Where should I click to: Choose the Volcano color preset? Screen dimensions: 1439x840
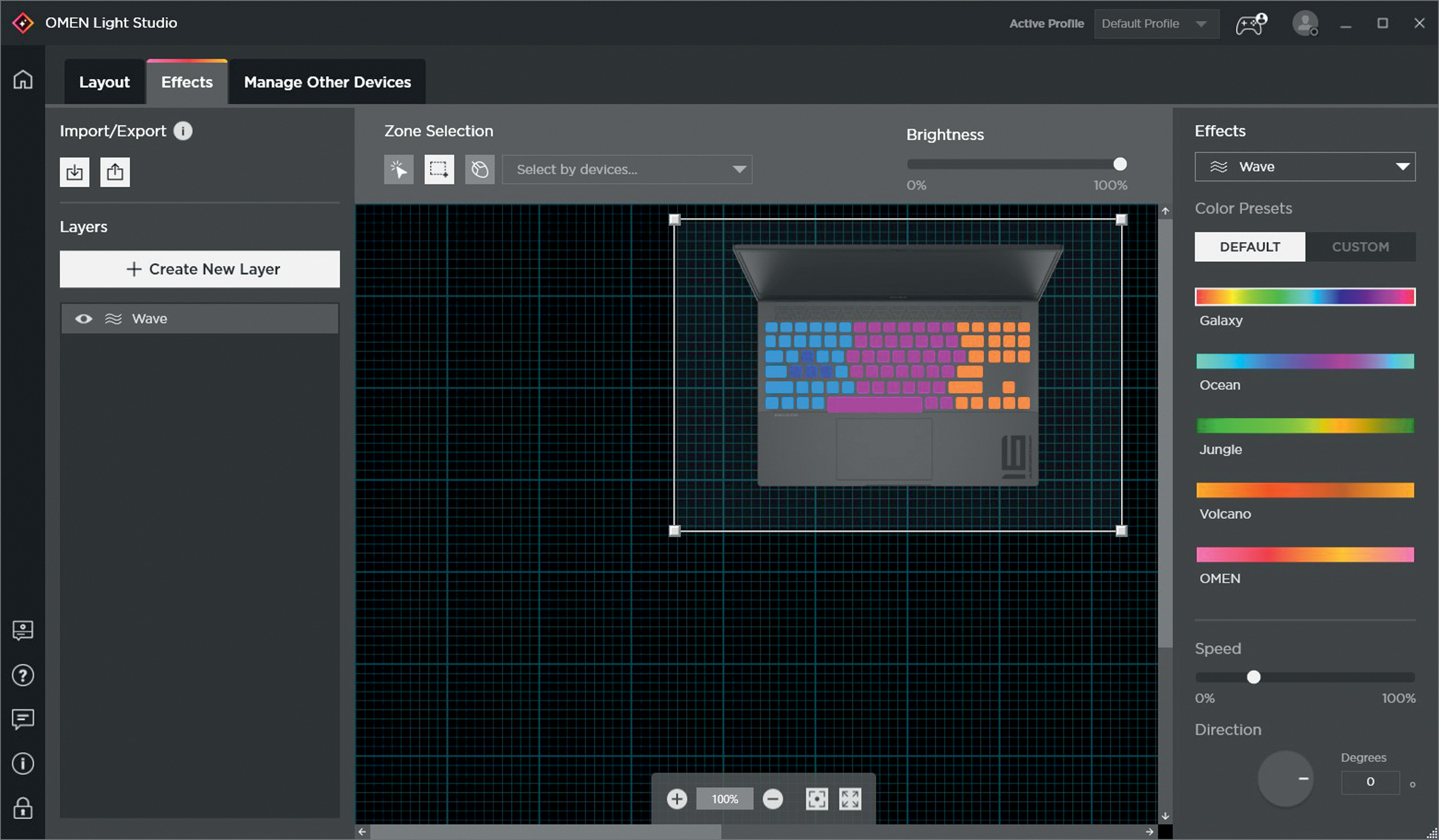(1305, 490)
